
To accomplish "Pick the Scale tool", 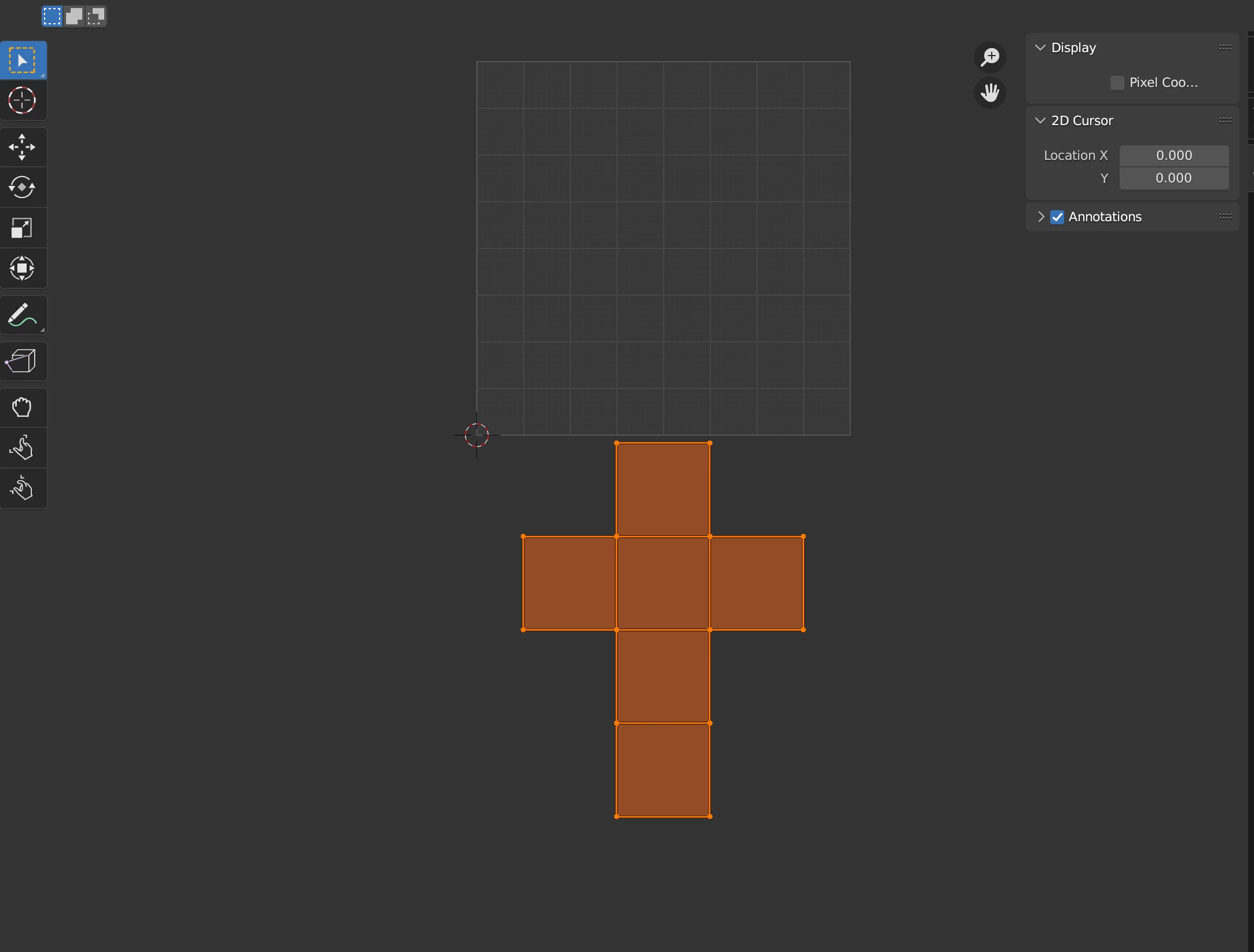I will [23, 228].
